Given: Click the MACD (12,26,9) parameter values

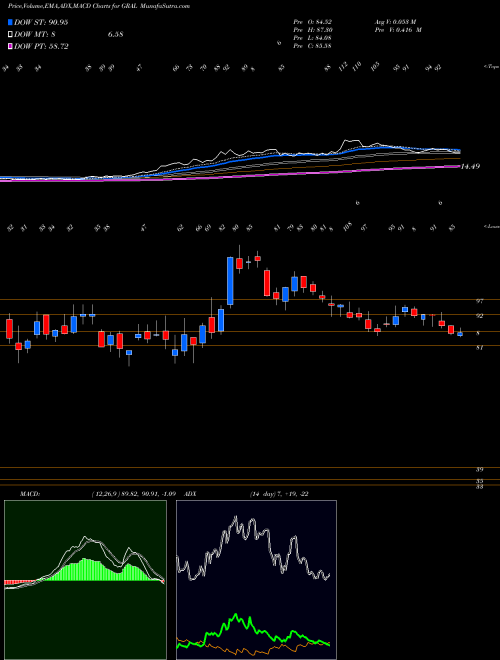Looking at the screenshot, I should pos(132,494).
